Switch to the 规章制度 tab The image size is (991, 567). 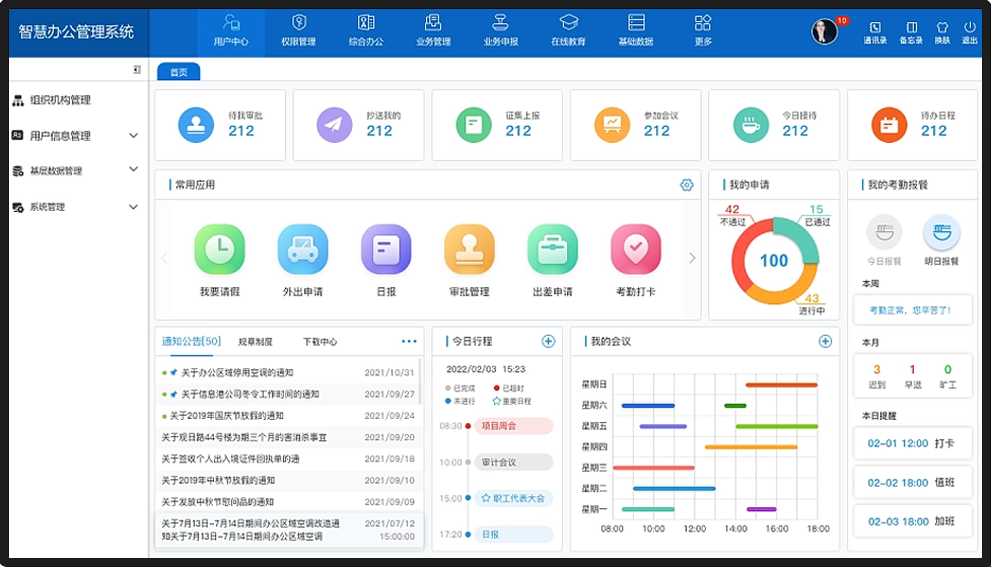click(255, 342)
